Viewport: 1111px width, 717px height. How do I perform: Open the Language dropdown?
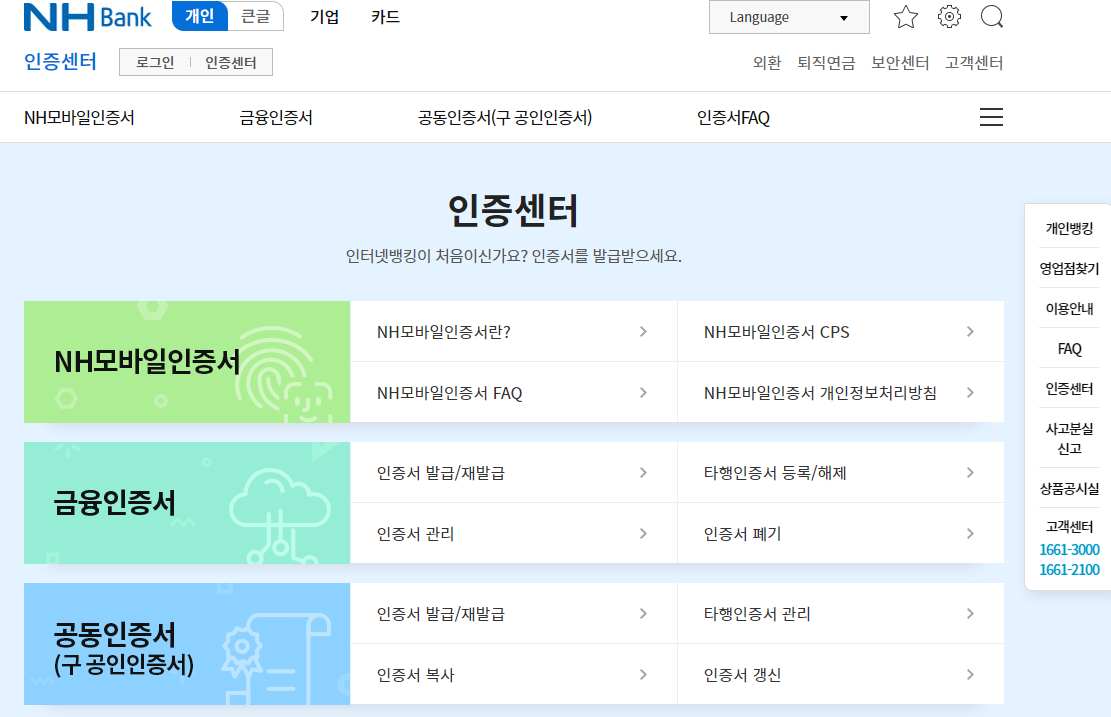[789, 17]
